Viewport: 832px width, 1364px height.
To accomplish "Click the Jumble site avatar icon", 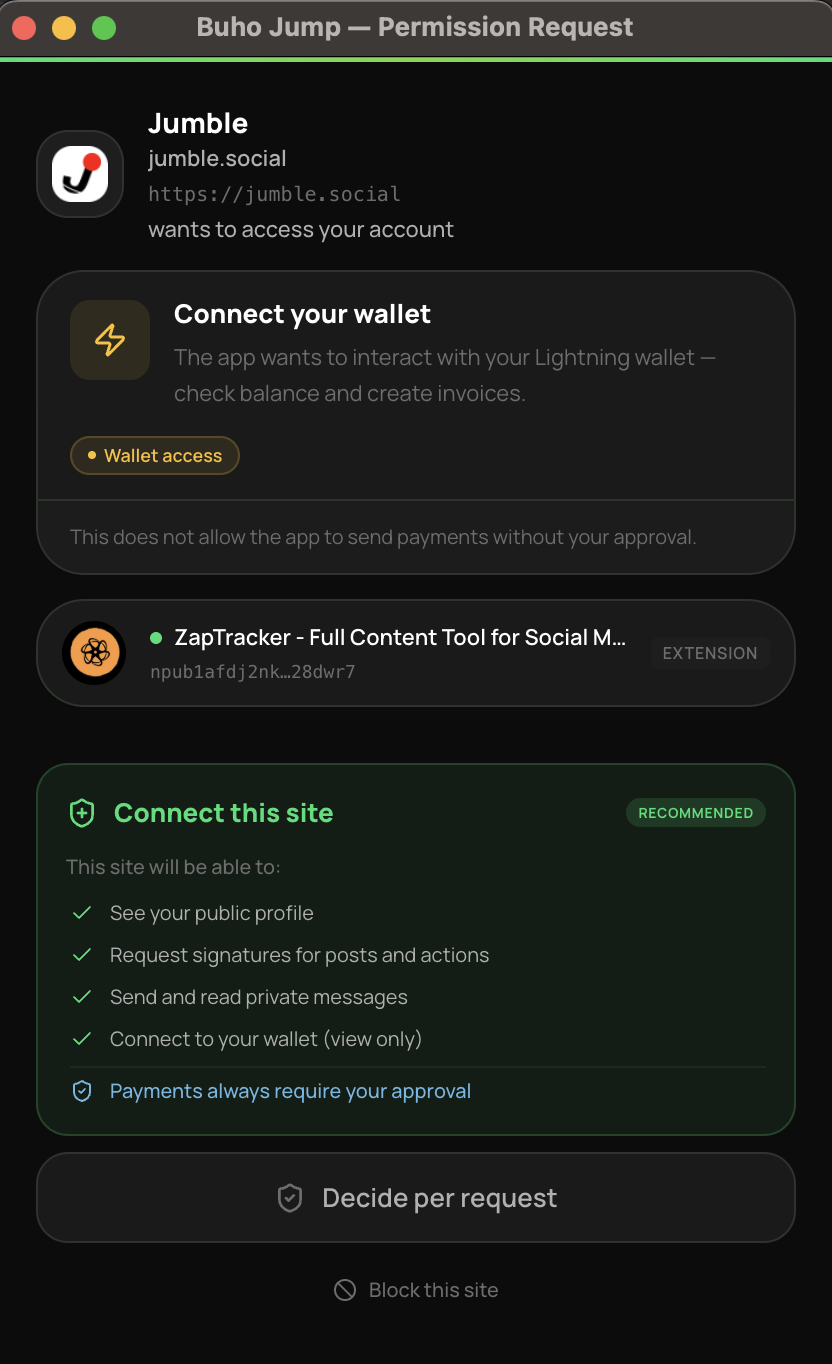I will tap(79, 173).
